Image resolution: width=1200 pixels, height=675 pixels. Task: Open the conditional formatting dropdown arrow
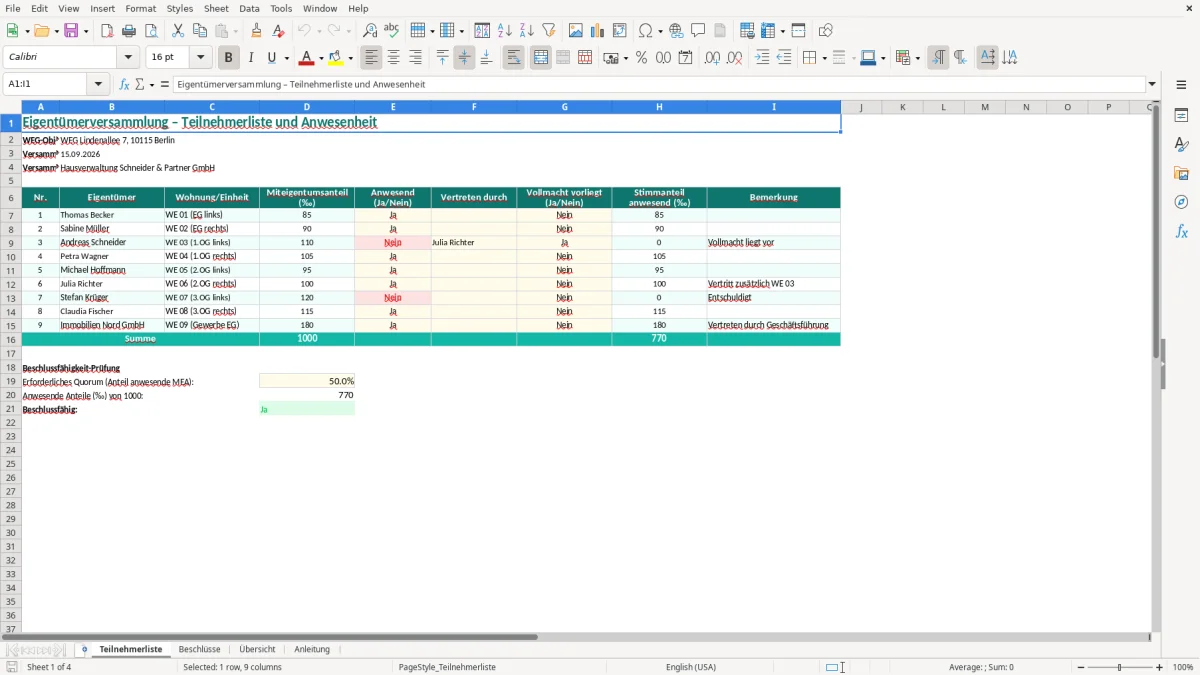917,58
